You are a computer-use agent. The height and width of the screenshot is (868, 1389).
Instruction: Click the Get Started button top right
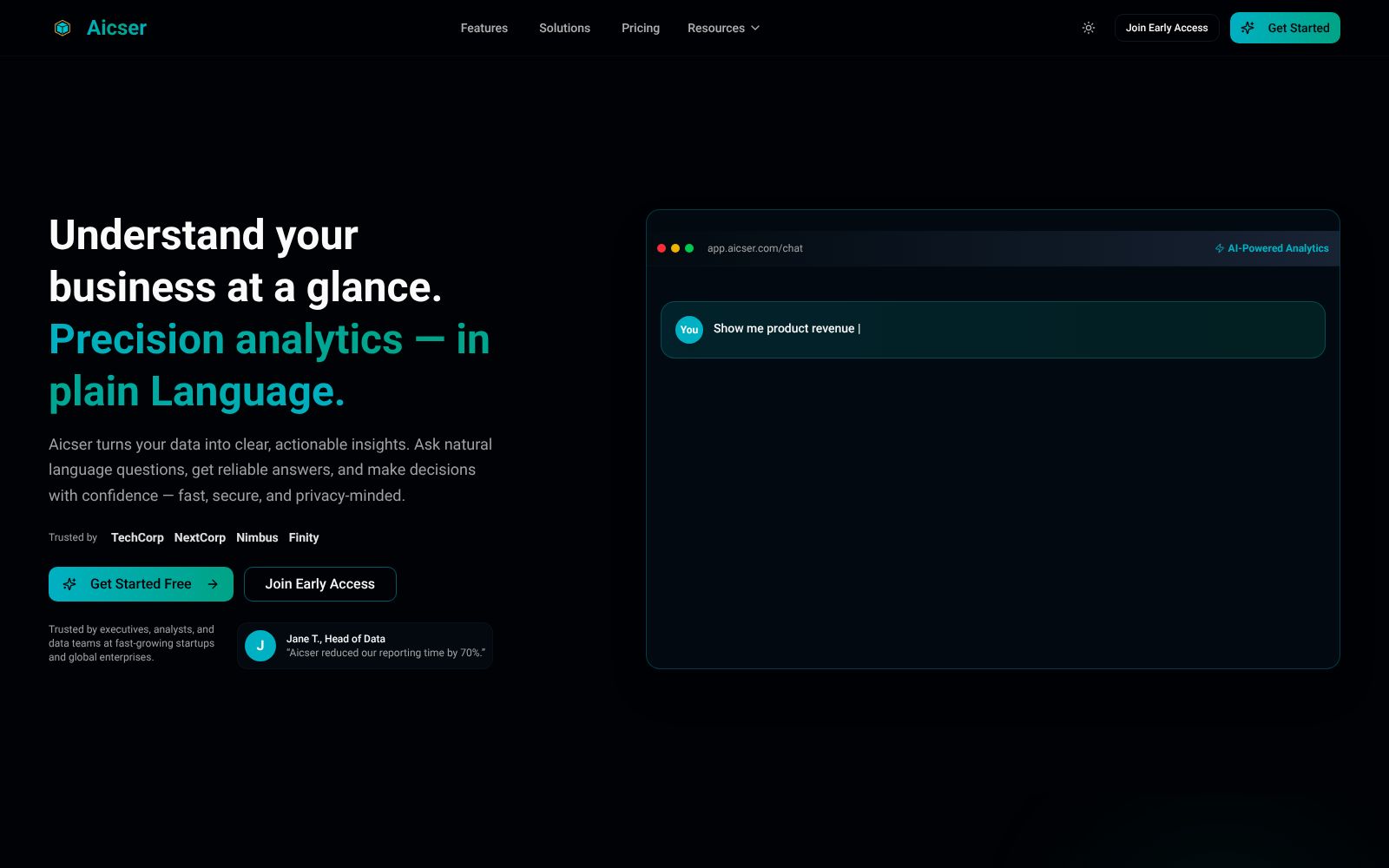(x=1285, y=27)
